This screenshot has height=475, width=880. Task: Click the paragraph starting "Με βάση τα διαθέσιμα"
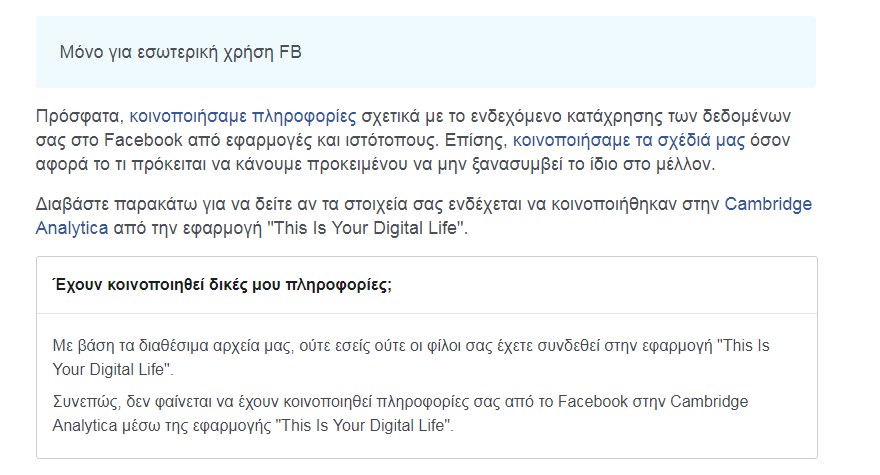(x=411, y=357)
